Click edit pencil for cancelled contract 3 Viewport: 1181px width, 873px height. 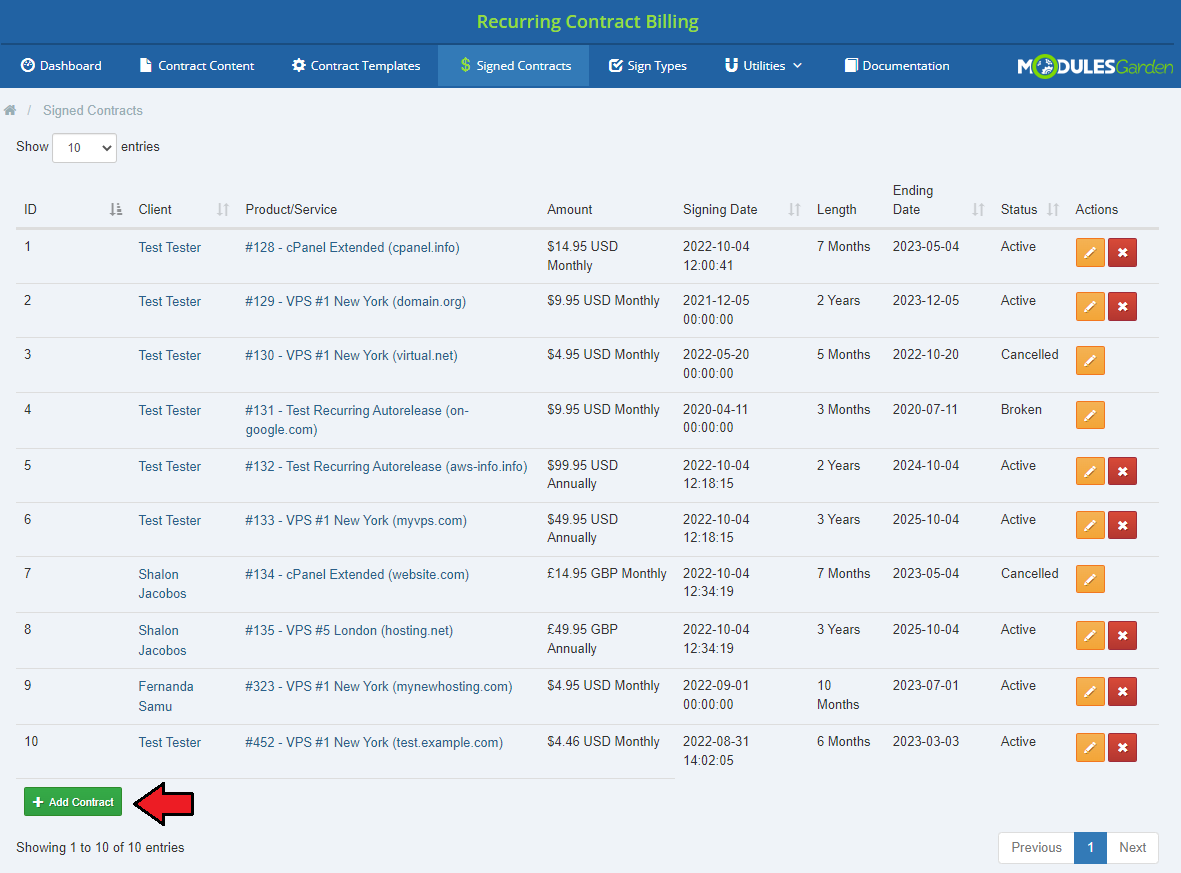pos(1090,361)
